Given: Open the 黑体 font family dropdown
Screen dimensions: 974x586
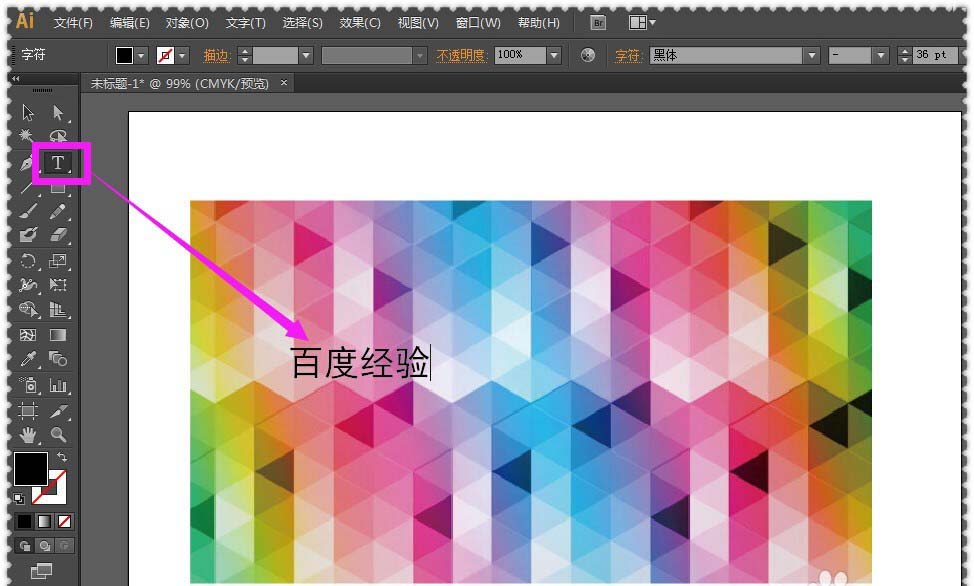Looking at the screenshot, I should point(811,55).
